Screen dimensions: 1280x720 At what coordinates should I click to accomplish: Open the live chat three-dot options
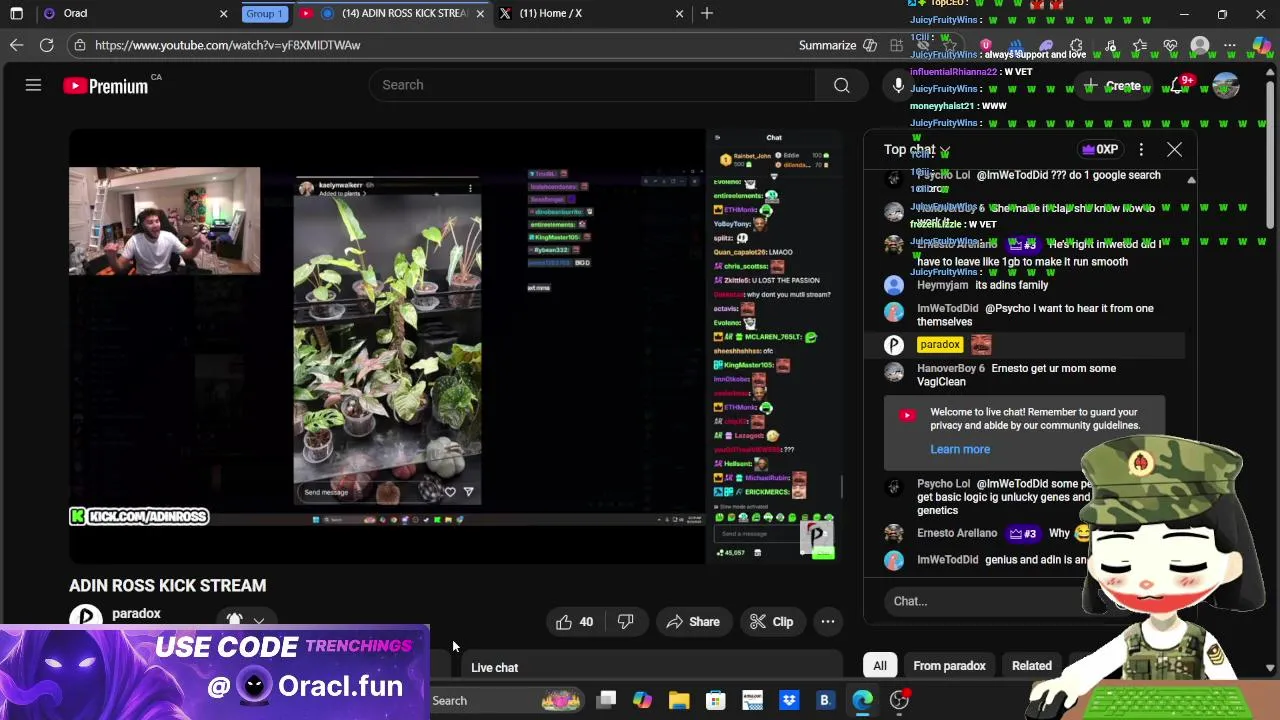[x=1141, y=150]
